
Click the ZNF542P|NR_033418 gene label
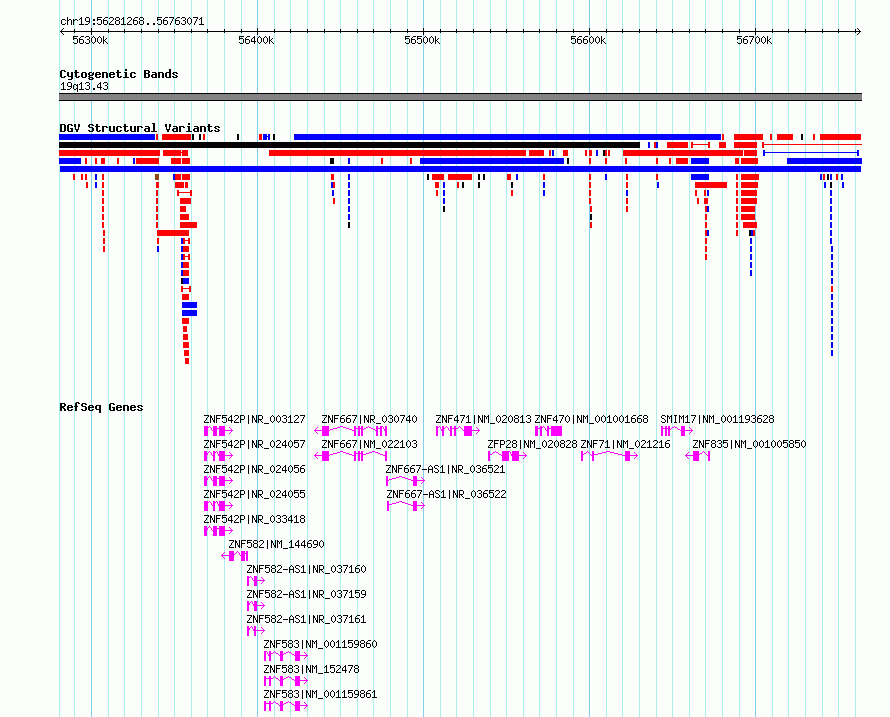254,519
